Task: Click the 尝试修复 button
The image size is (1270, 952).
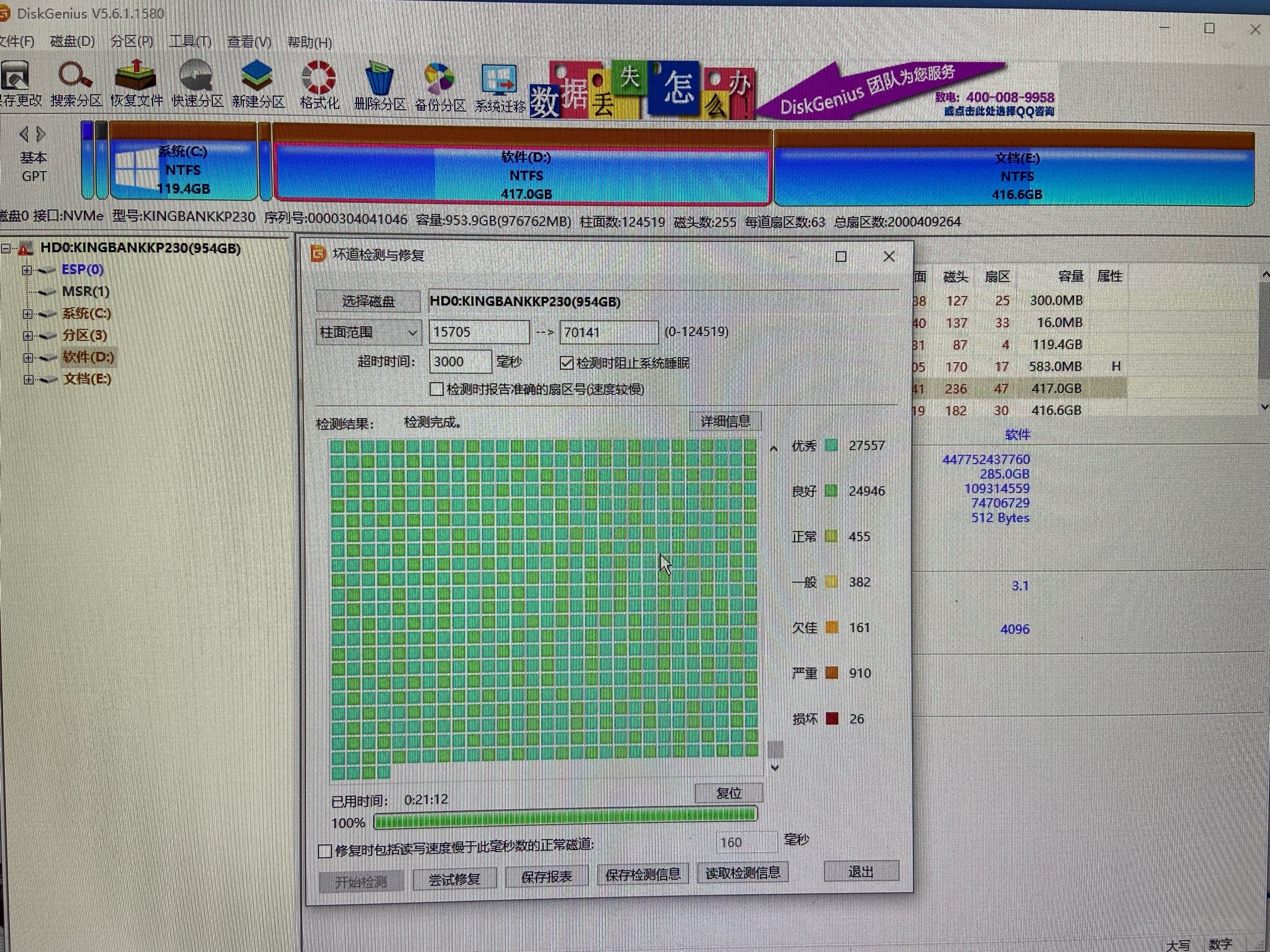Action: click(454, 879)
